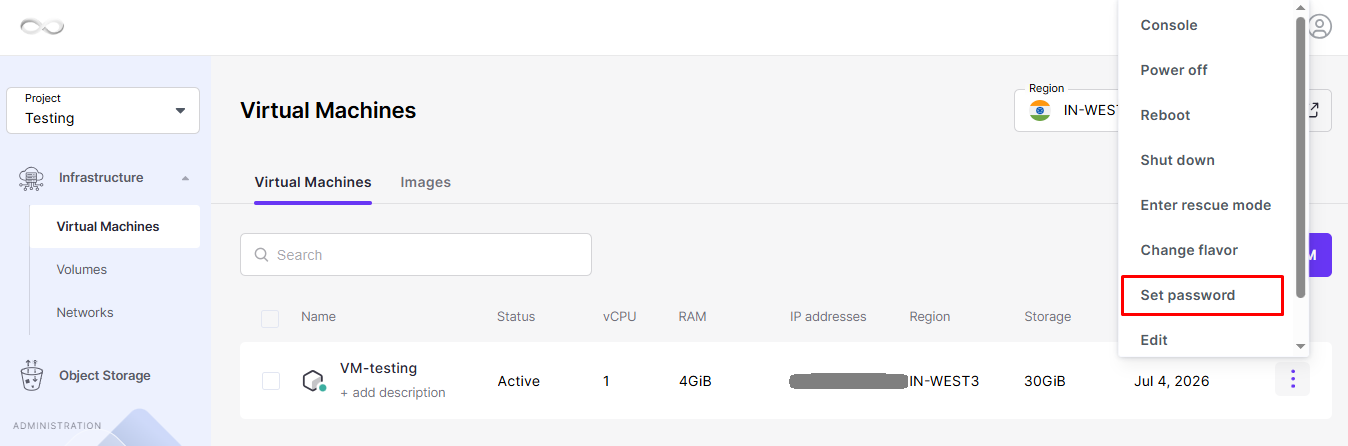This screenshot has width=1348, height=446.
Task: Focus the Search input field
Action: 416,255
